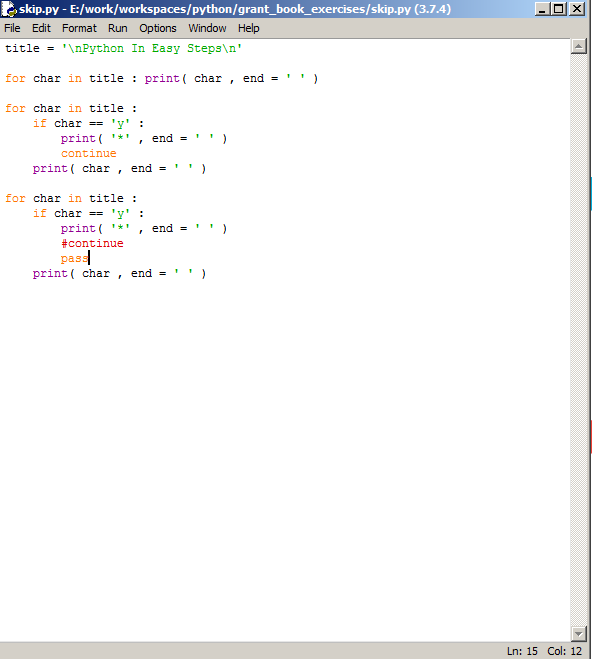592x659 pixels.
Task: Close the skip.py window
Action: pos(577,9)
